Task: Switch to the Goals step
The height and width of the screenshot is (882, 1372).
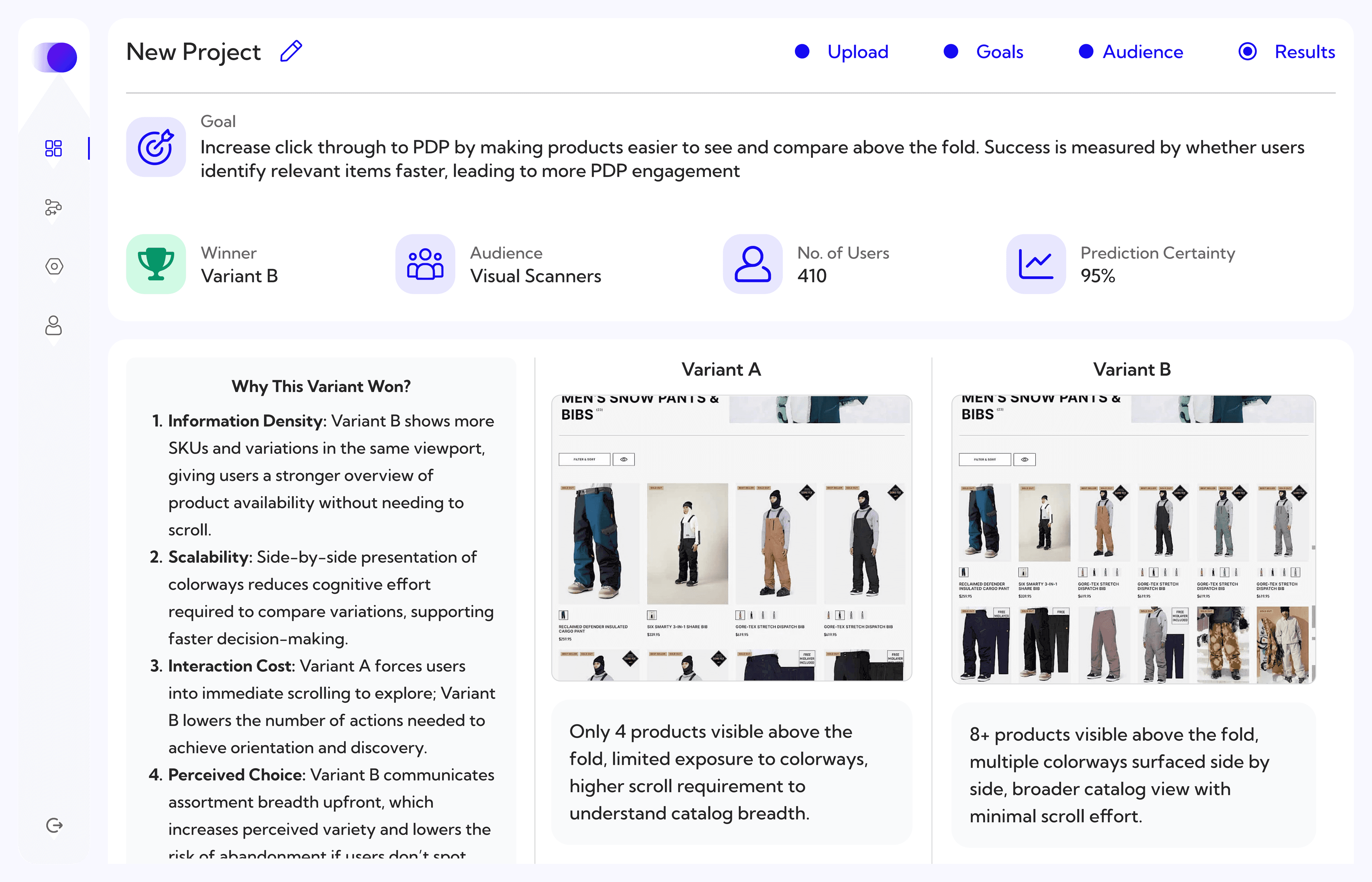Action: 999,52
